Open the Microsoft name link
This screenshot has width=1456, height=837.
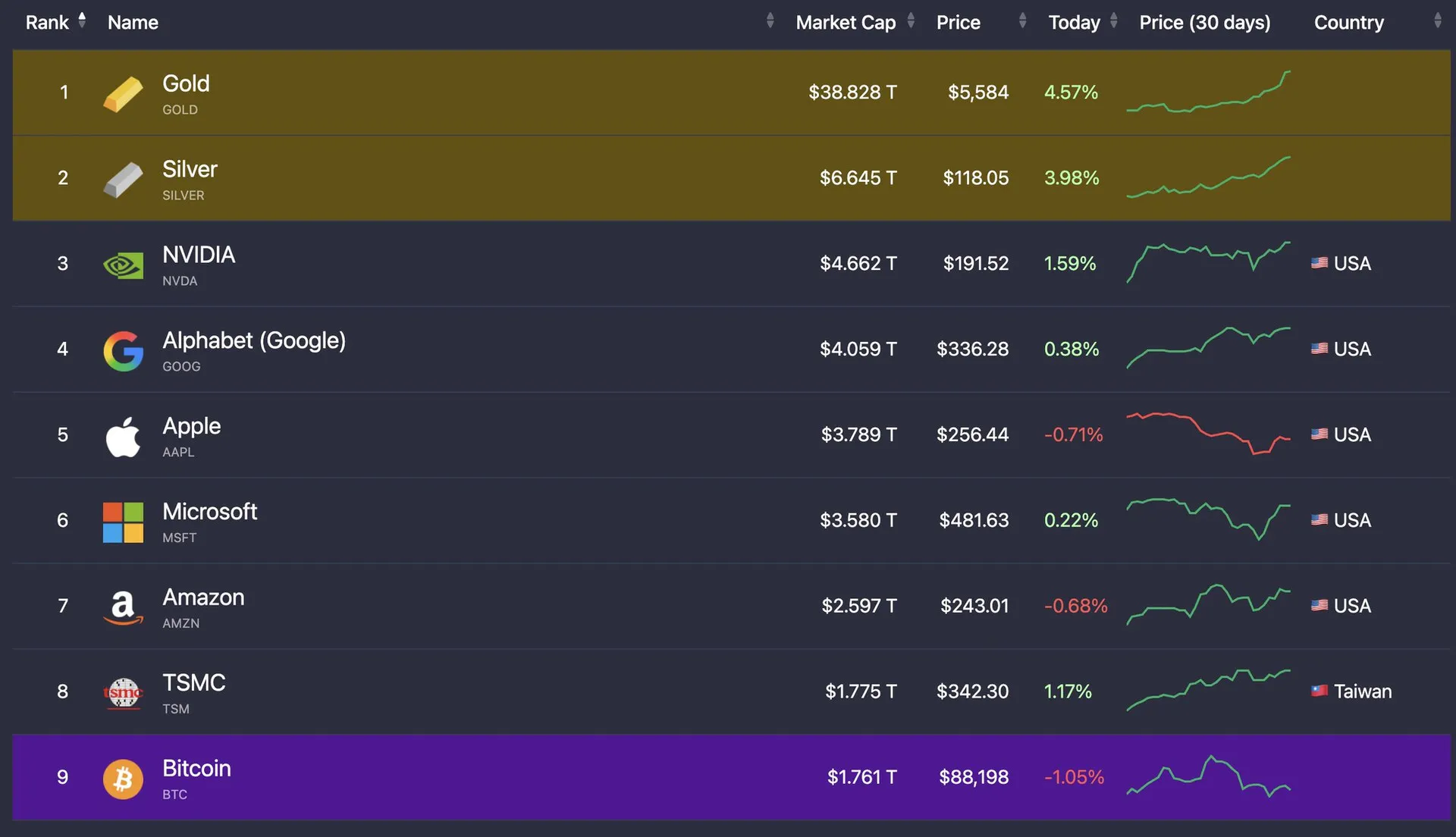[x=210, y=512]
